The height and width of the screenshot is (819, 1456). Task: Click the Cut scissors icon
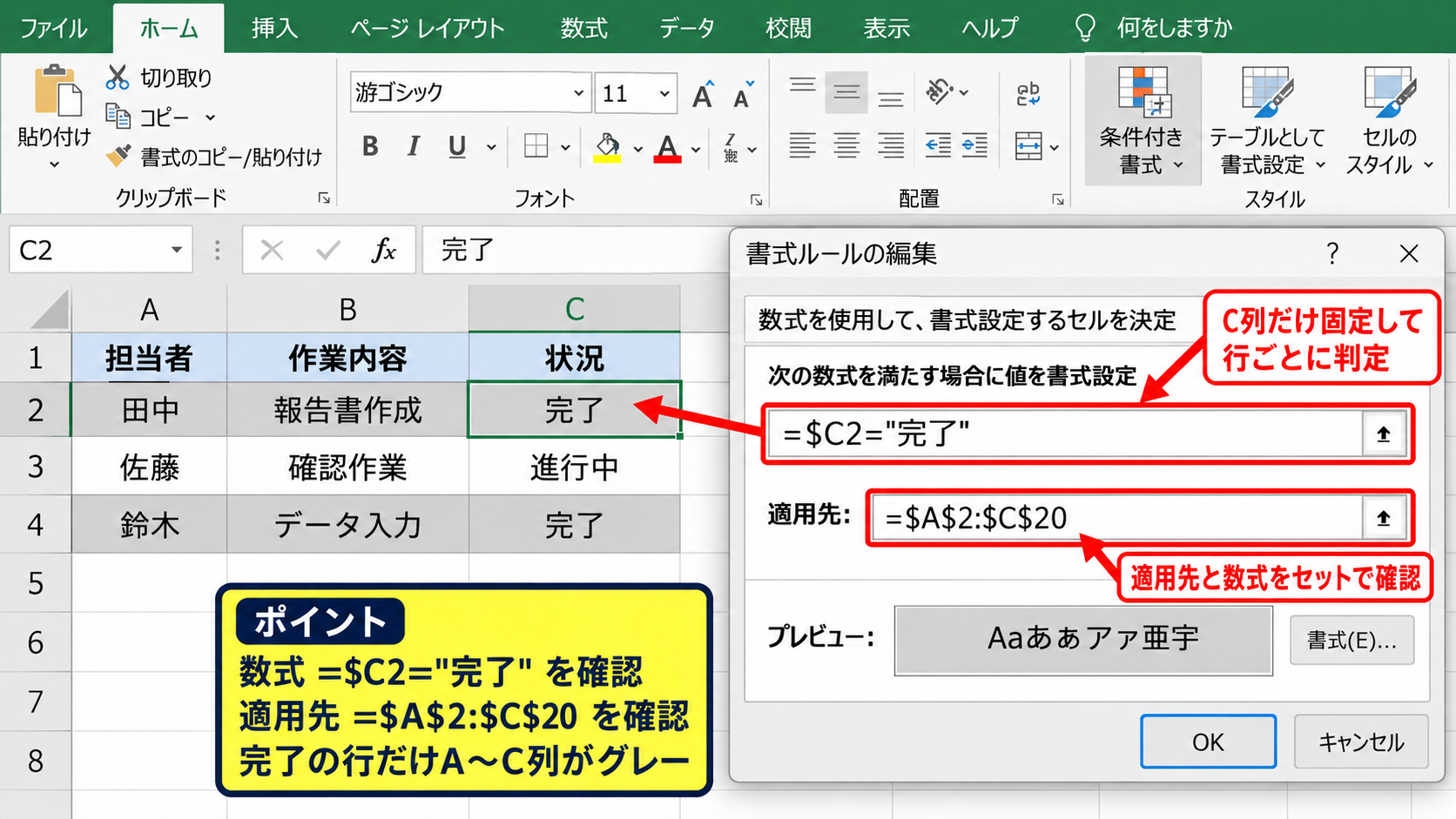coord(118,77)
